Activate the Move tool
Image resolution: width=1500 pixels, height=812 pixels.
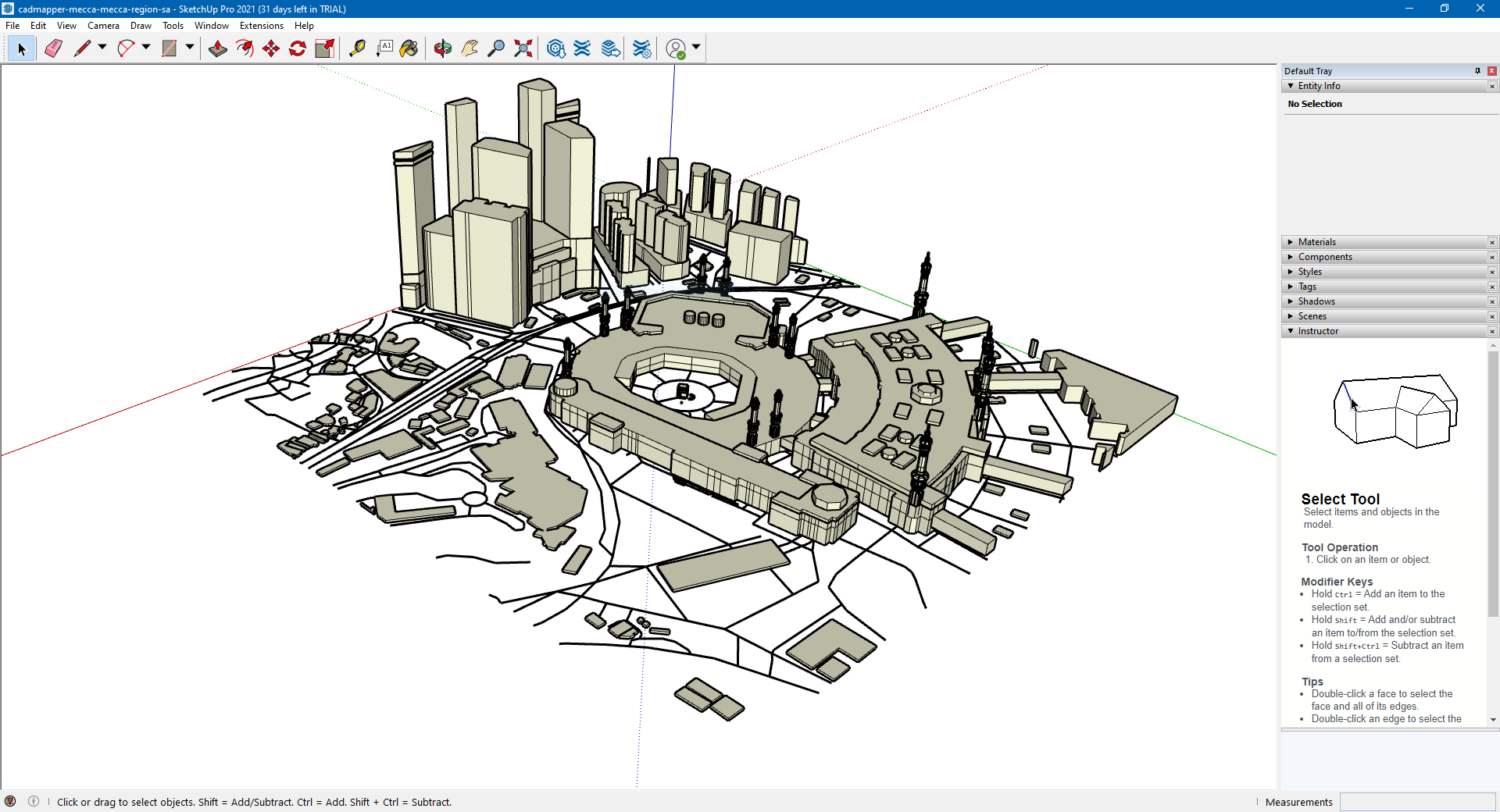[271, 48]
